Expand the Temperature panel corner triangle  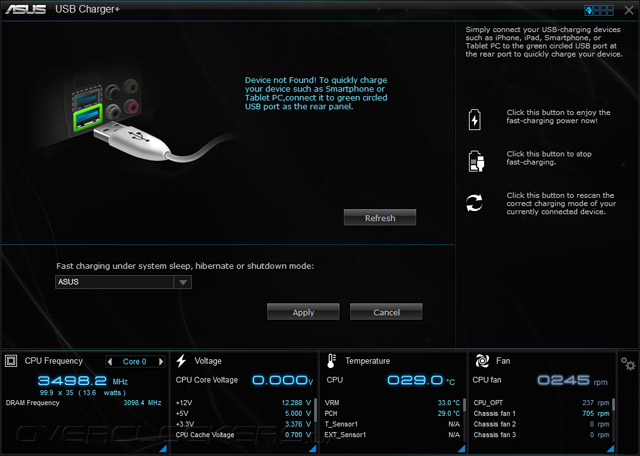pyautogui.click(x=461, y=449)
